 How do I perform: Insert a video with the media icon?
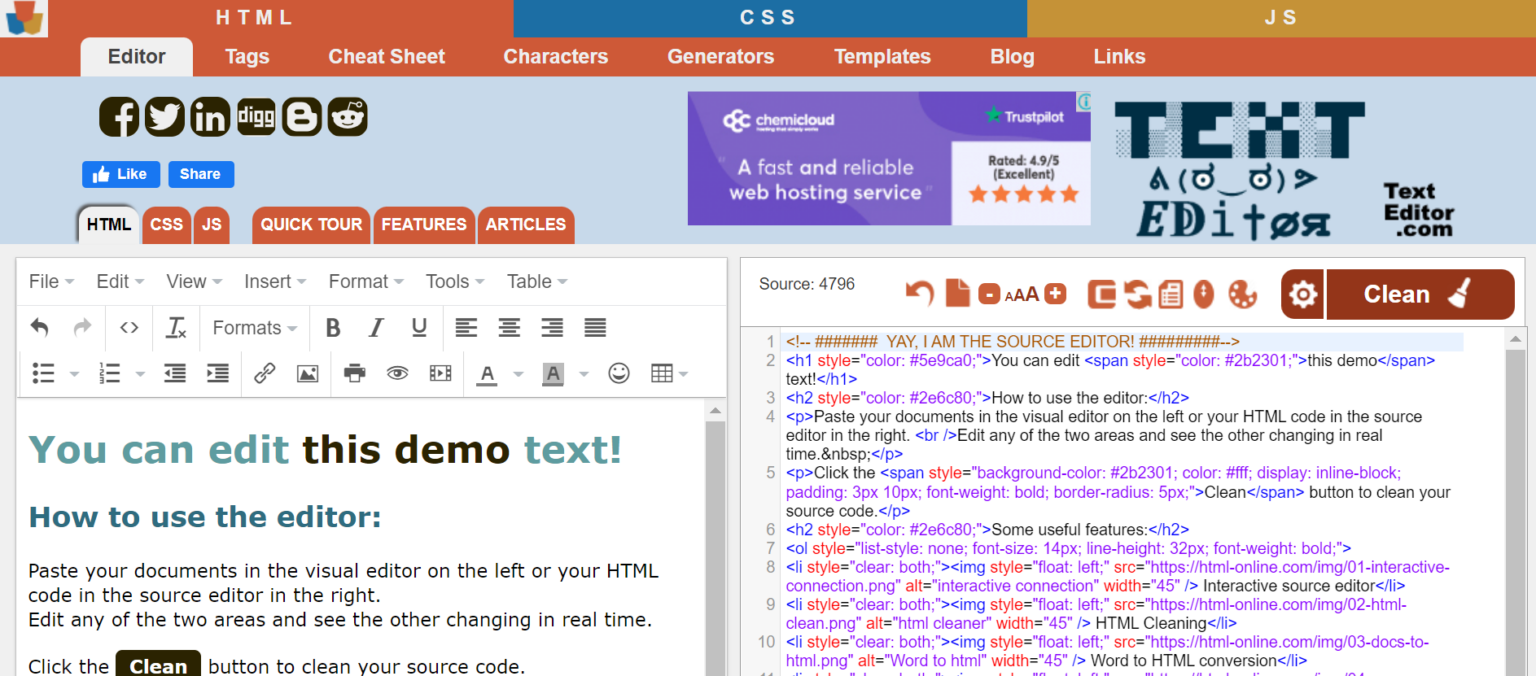pyautogui.click(x=441, y=373)
